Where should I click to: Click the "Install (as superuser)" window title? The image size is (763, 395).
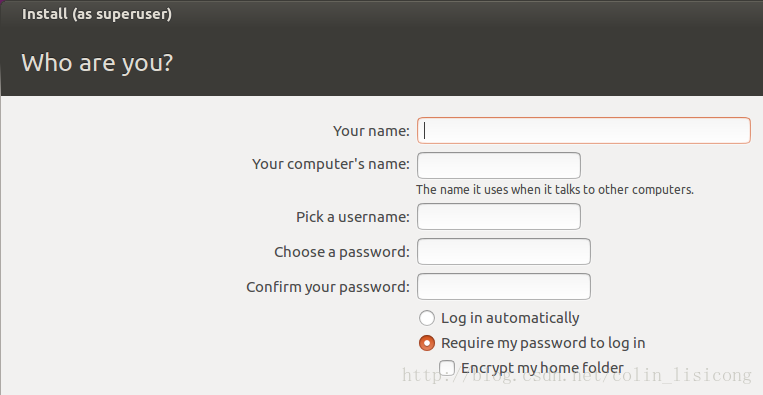coord(97,14)
